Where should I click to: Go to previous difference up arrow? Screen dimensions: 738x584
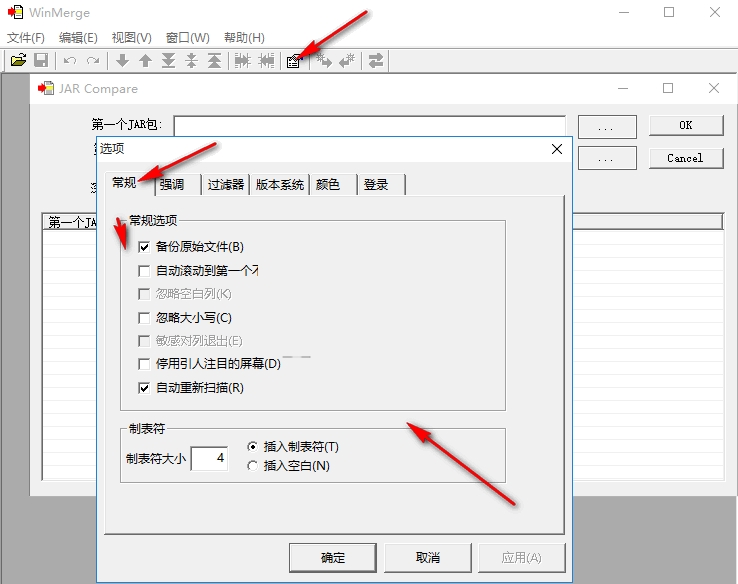[x=145, y=61]
